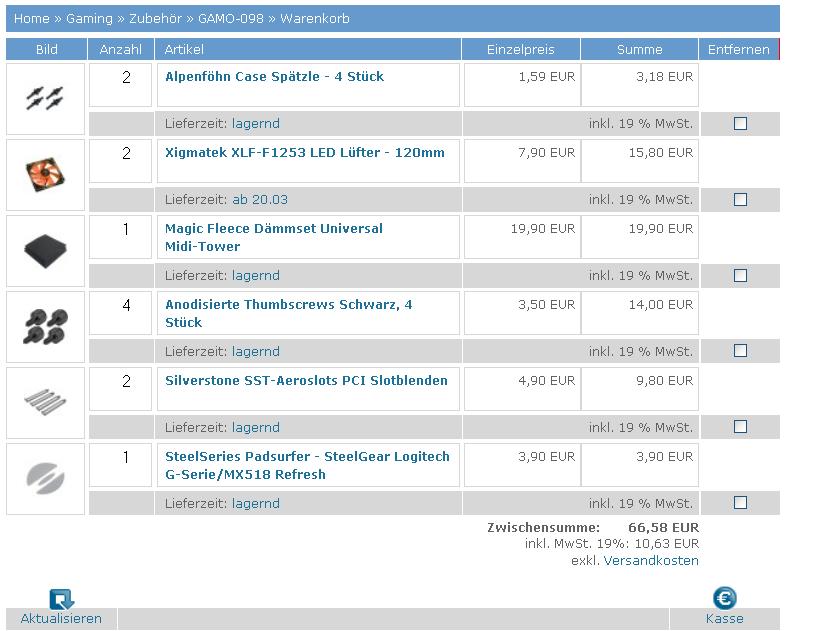Open the Silverstone Slotblenden thumbnail
Viewport: 840px width, 631px height.
46,403
